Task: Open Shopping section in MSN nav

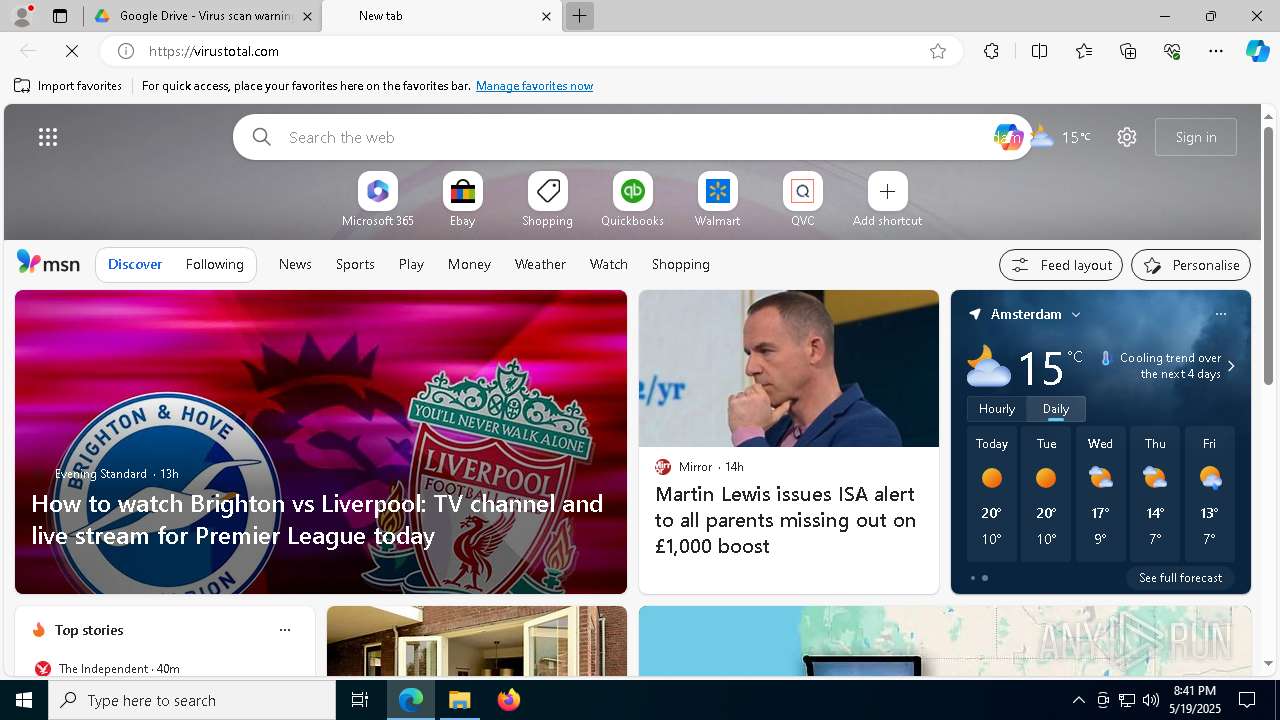Action: (x=680, y=264)
